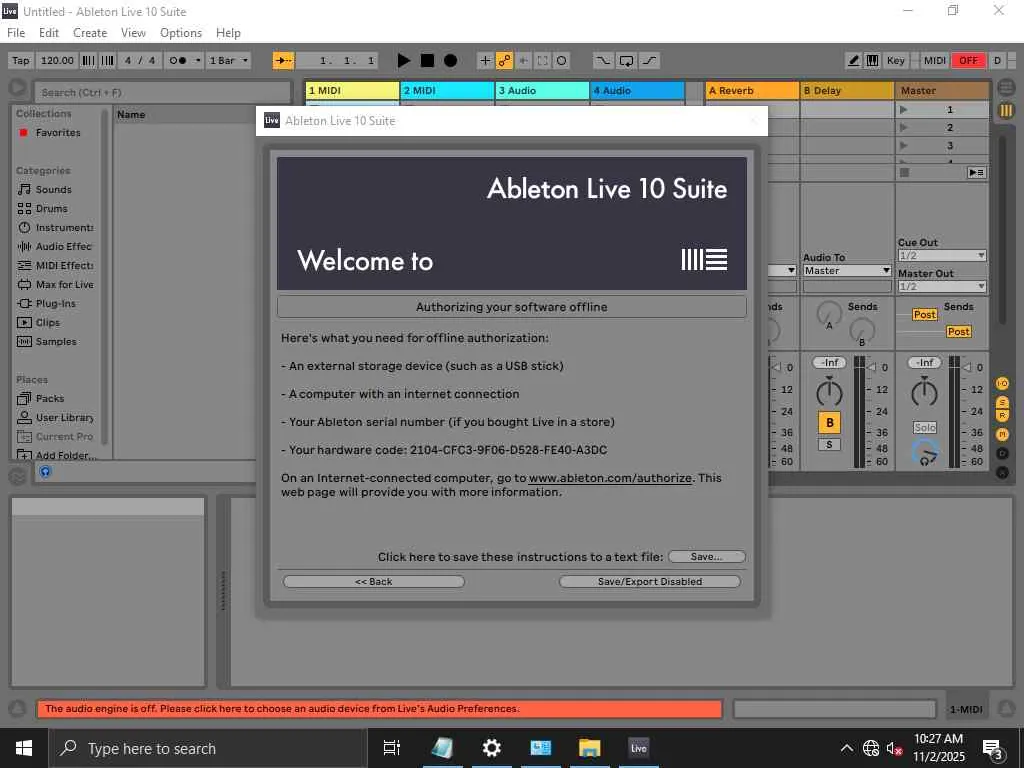Image resolution: width=1024 pixels, height=768 pixels.
Task: Open the View menu
Action: click(x=133, y=33)
